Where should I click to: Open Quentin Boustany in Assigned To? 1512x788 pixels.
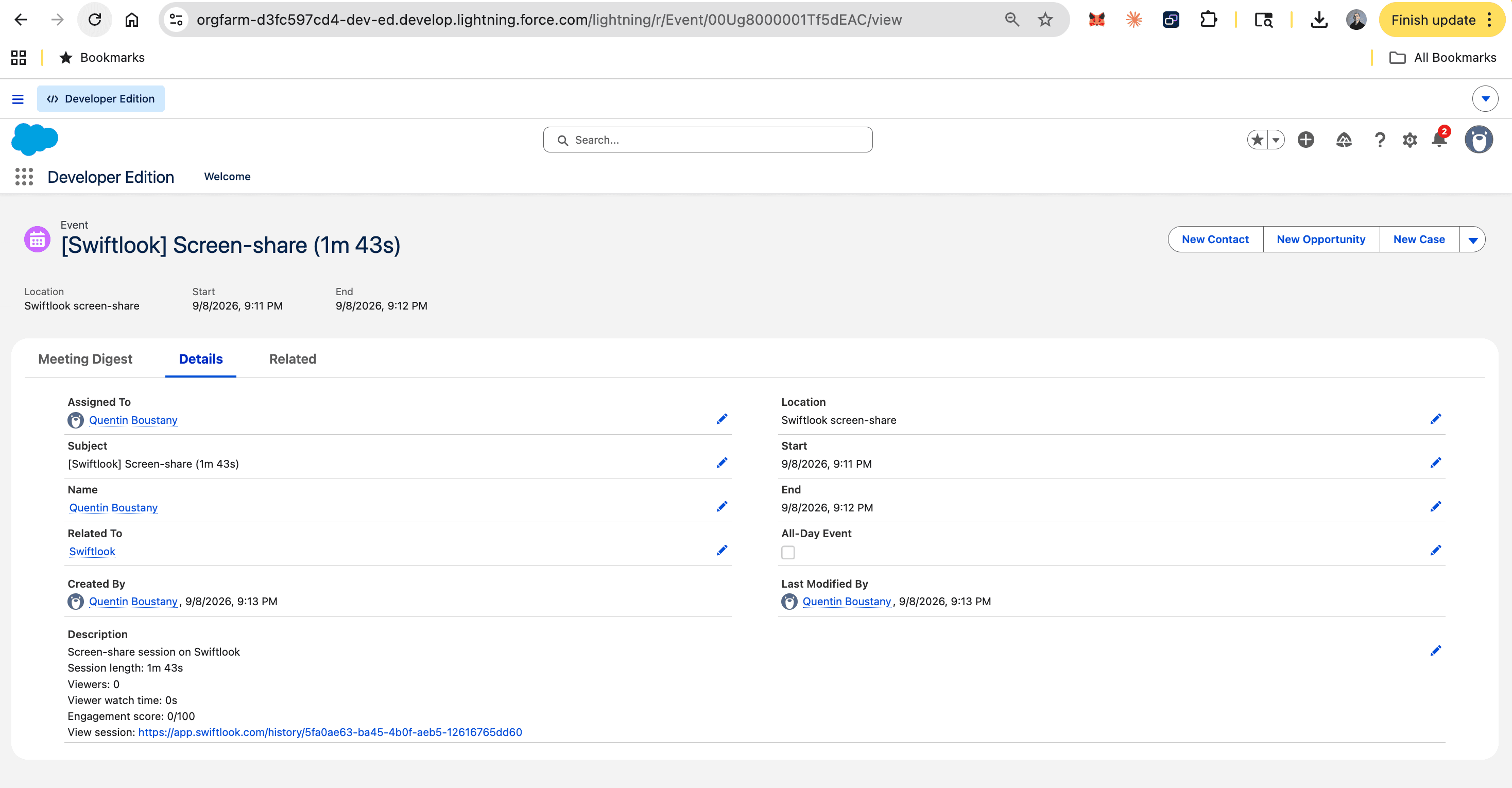133,420
